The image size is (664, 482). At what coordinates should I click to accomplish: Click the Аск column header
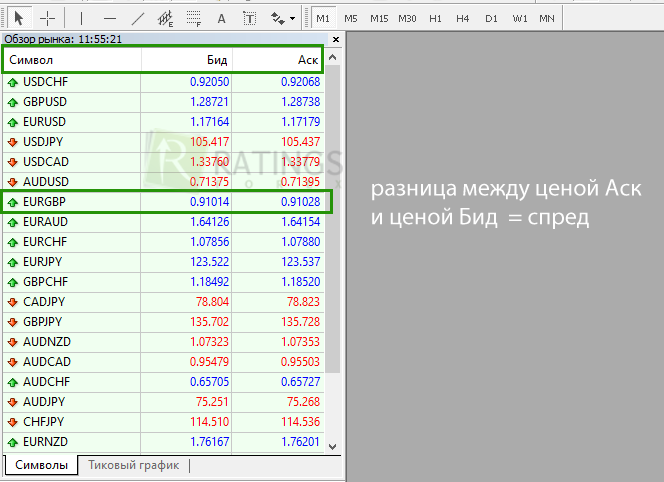pyautogui.click(x=277, y=60)
